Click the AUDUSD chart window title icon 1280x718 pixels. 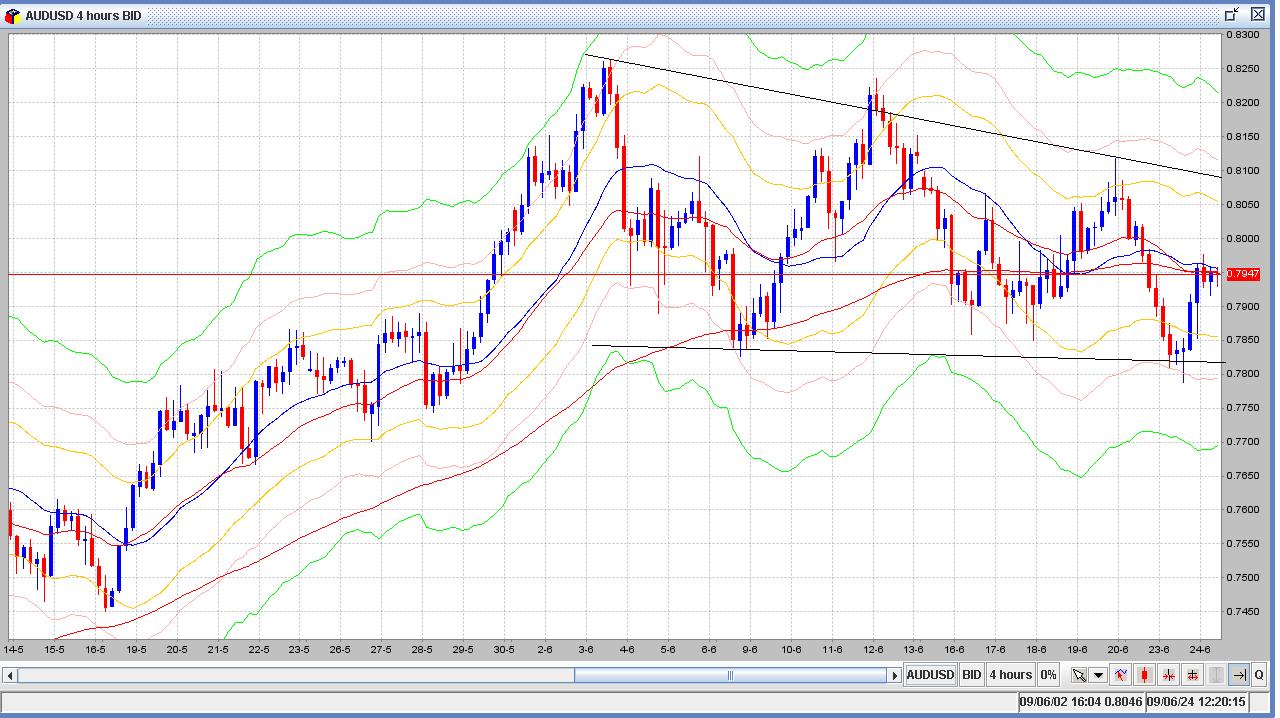[x=13, y=15]
